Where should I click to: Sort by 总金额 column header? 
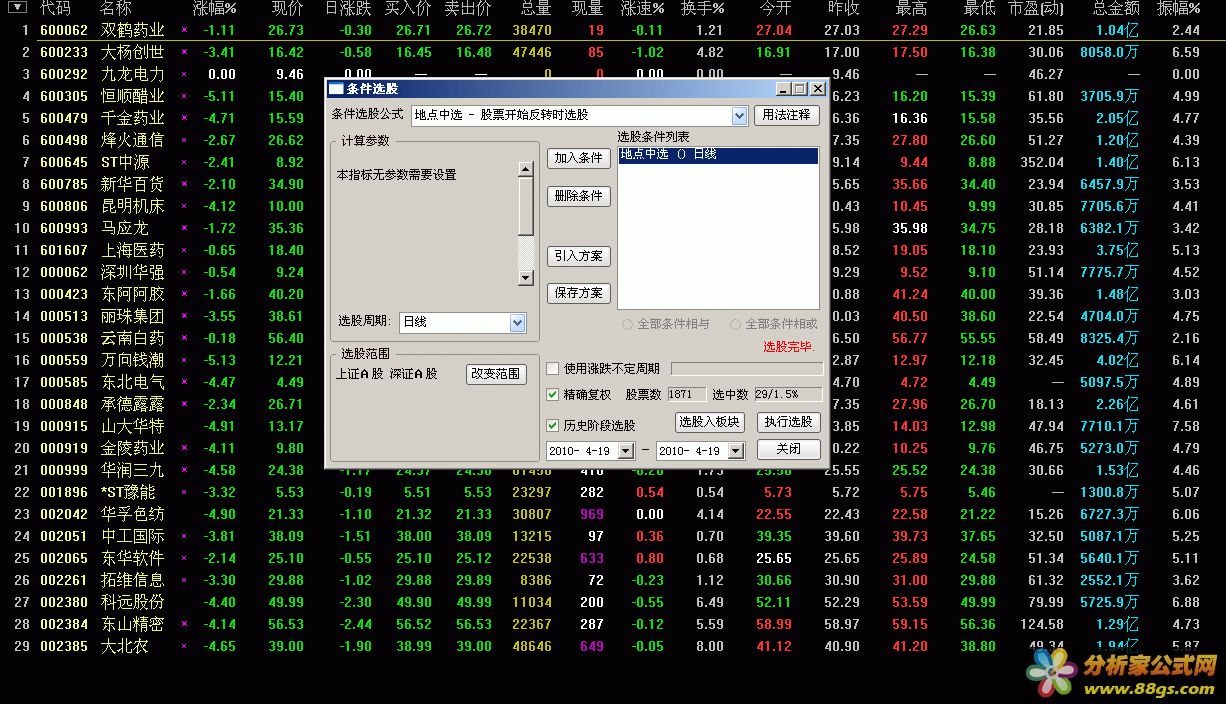(x=1116, y=8)
